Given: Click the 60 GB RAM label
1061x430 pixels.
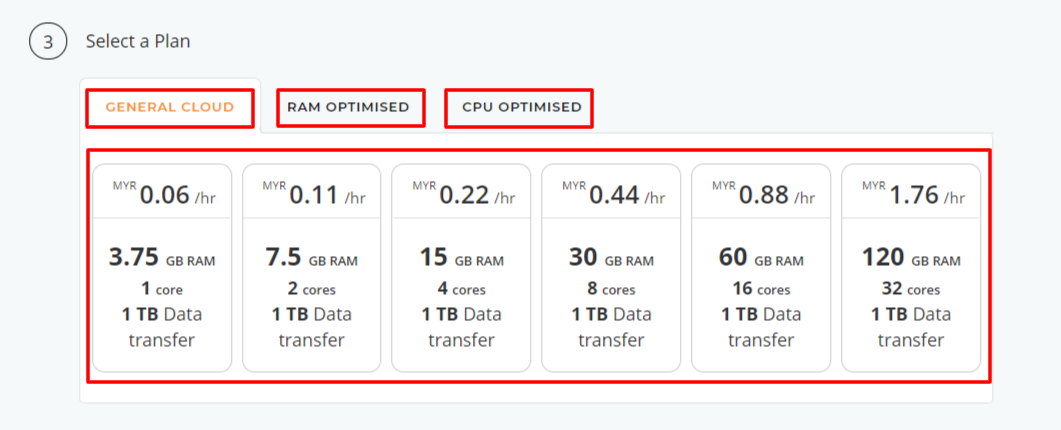Looking at the screenshot, I should 761,258.
